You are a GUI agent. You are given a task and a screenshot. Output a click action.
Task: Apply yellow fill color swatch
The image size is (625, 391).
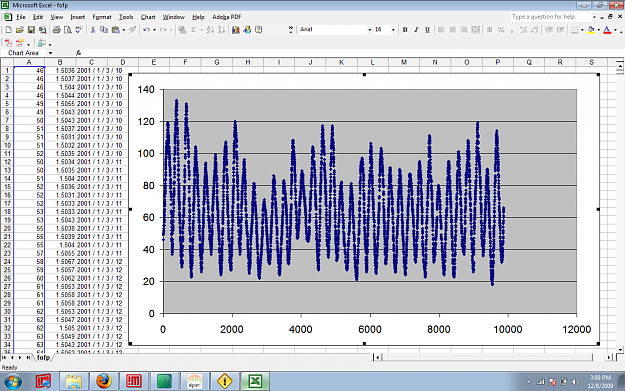coord(591,30)
